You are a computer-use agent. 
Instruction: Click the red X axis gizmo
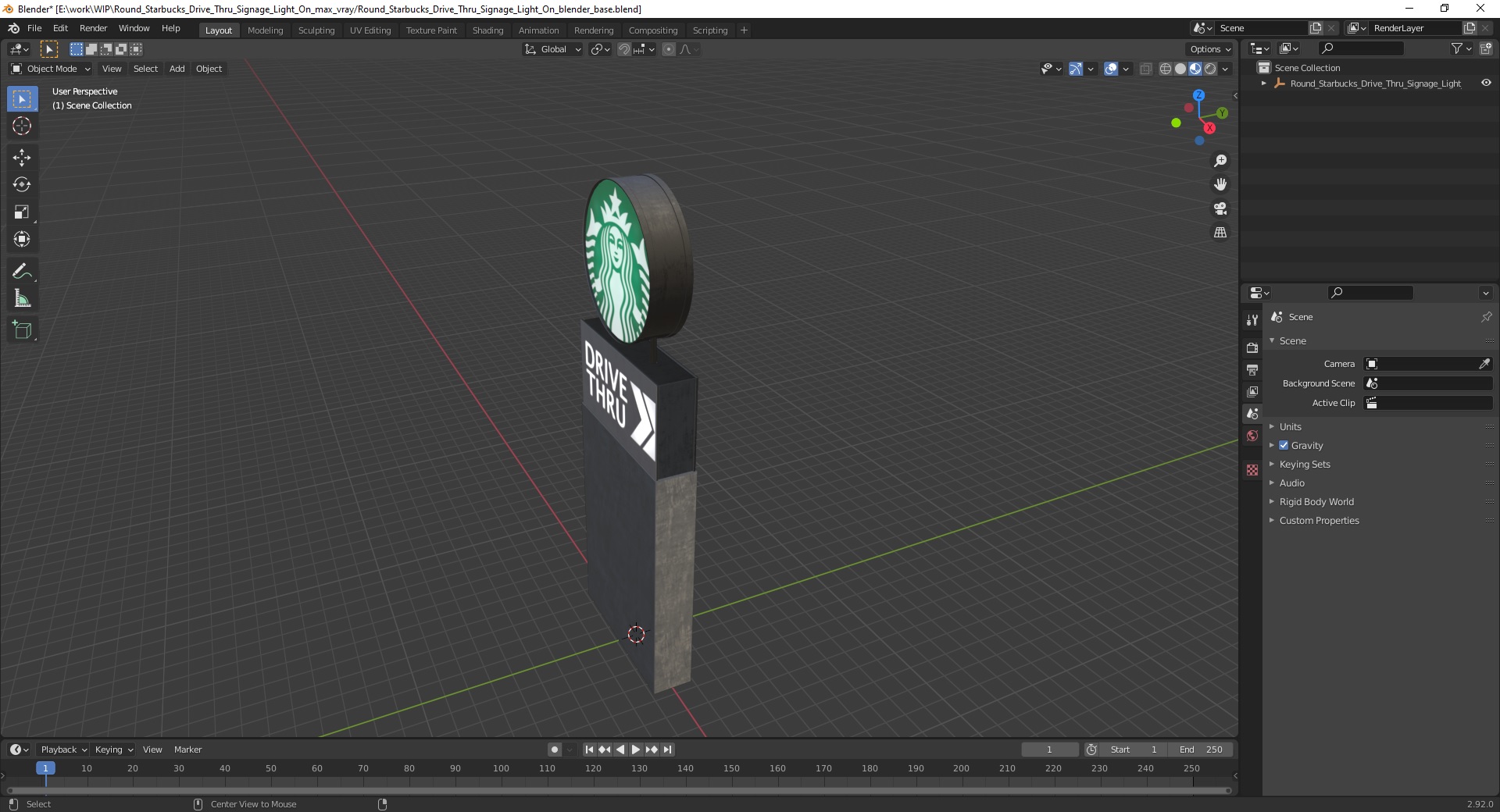[1209, 128]
